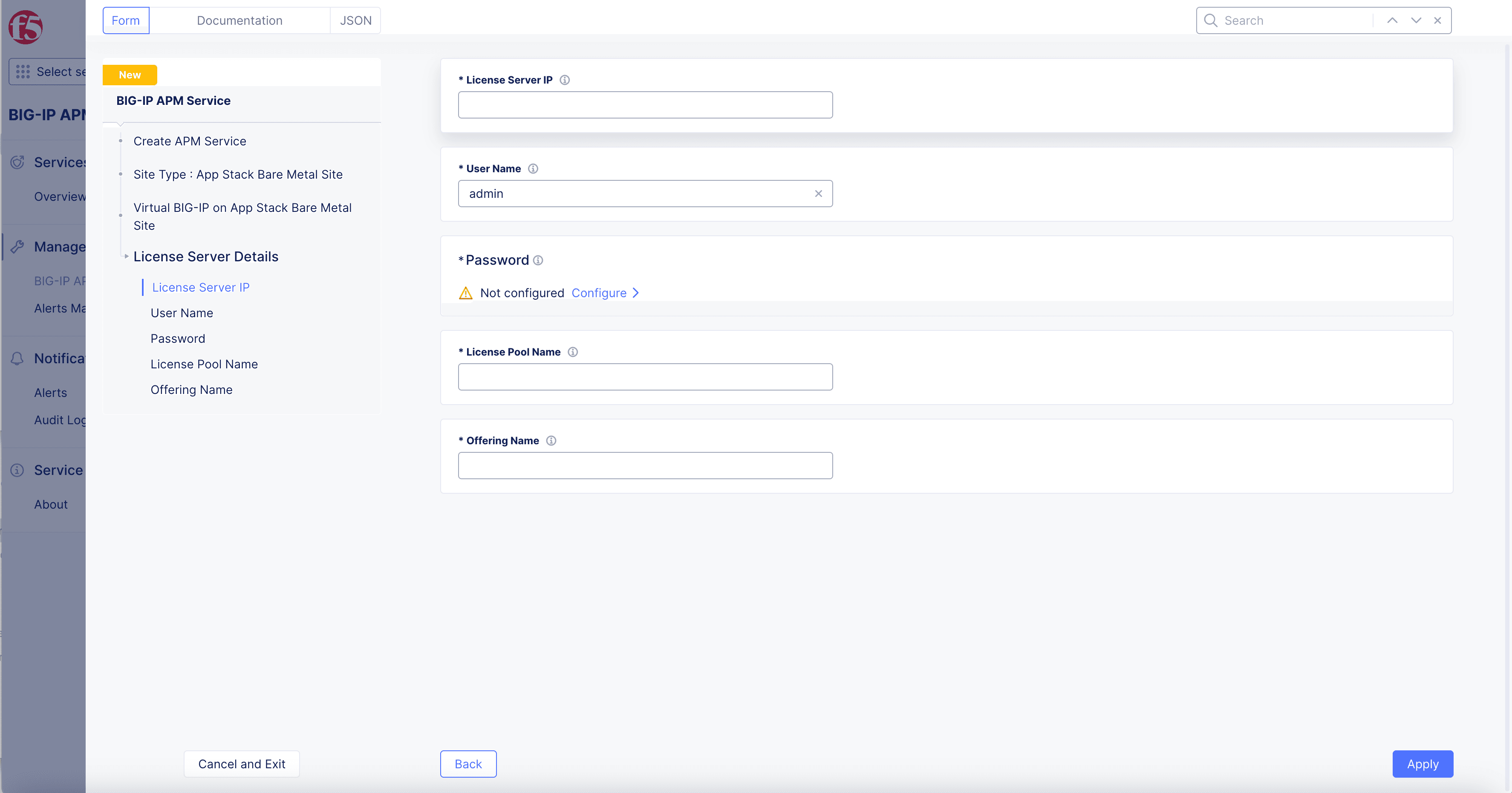Select License Server Details heading

(205, 257)
